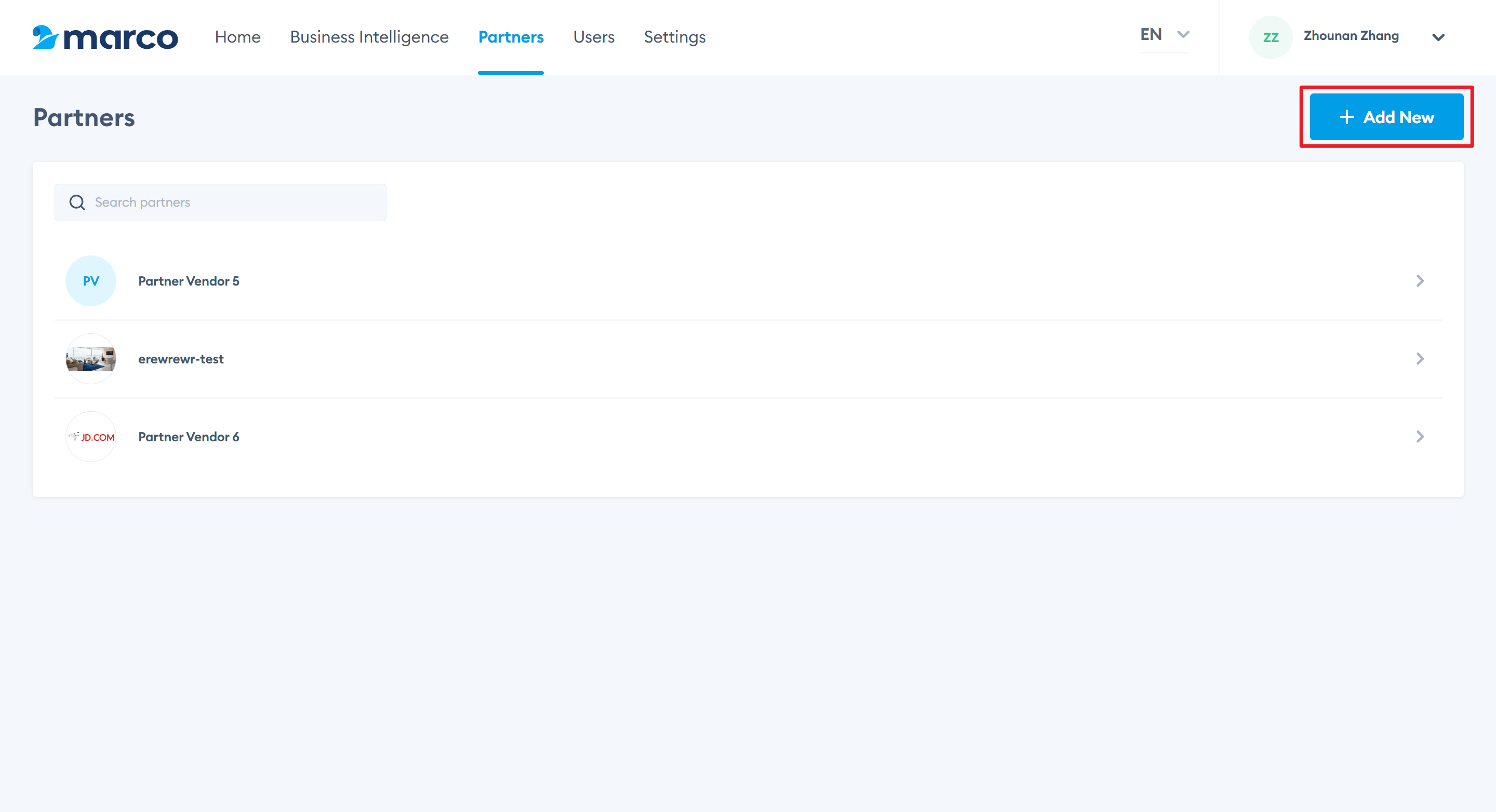Switch to Business Intelligence tab
This screenshot has width=1496, height=812.
(x=369, y=37)
